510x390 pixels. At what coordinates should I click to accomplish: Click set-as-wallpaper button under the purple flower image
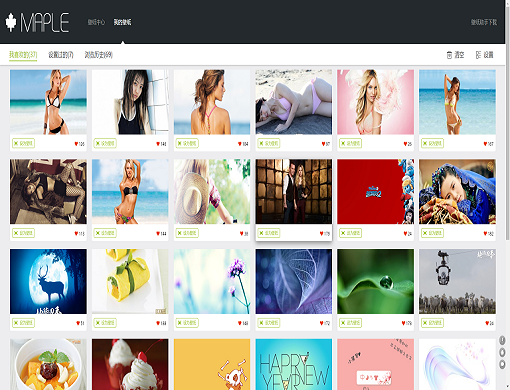pos(187,323)
